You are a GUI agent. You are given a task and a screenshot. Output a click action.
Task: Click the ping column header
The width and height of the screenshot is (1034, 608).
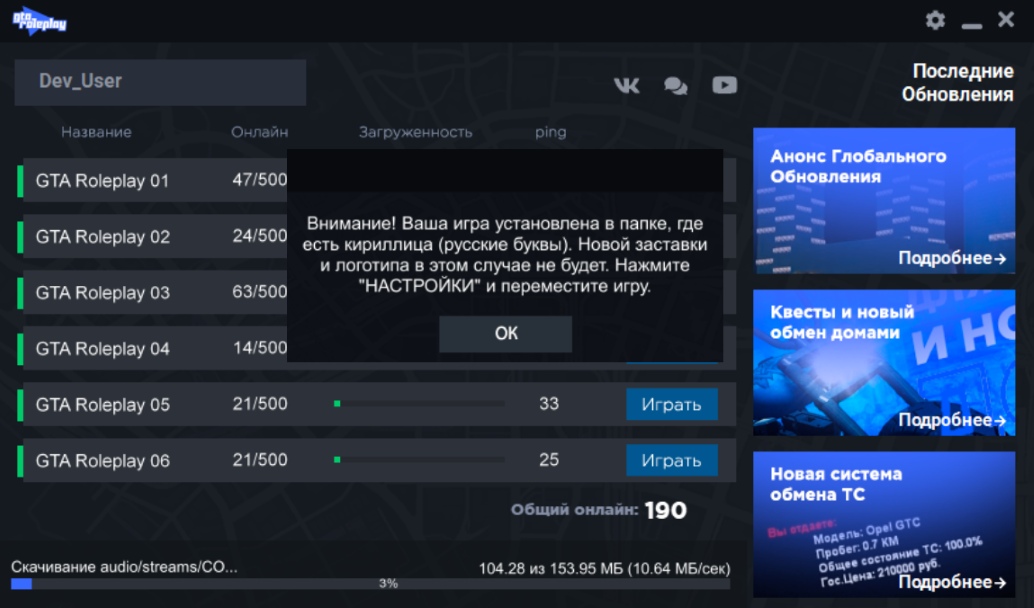click(551, 132)
